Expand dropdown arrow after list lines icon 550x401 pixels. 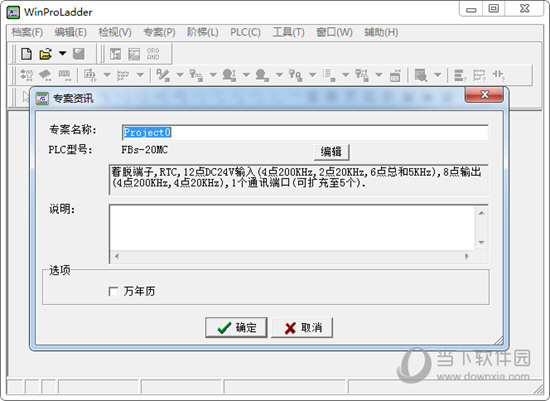point(346,74)
